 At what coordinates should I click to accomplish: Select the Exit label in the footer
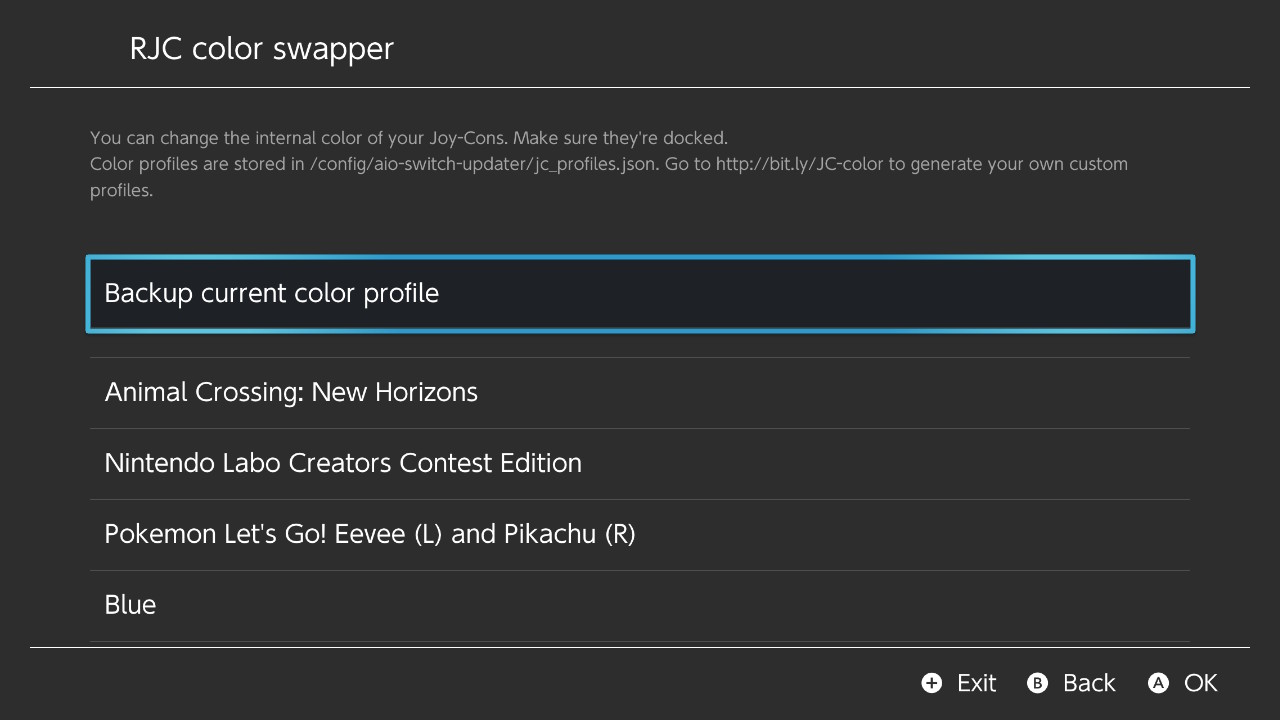(x=976, y=683)
